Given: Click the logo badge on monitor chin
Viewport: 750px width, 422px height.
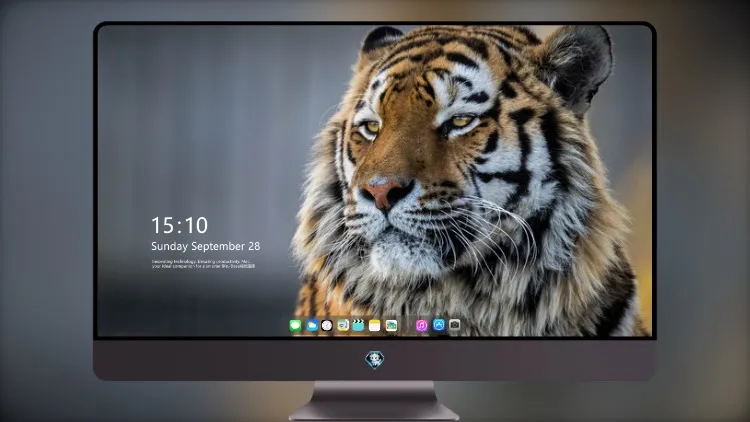Looking at the screenshot, I should [x=375, y=360].
